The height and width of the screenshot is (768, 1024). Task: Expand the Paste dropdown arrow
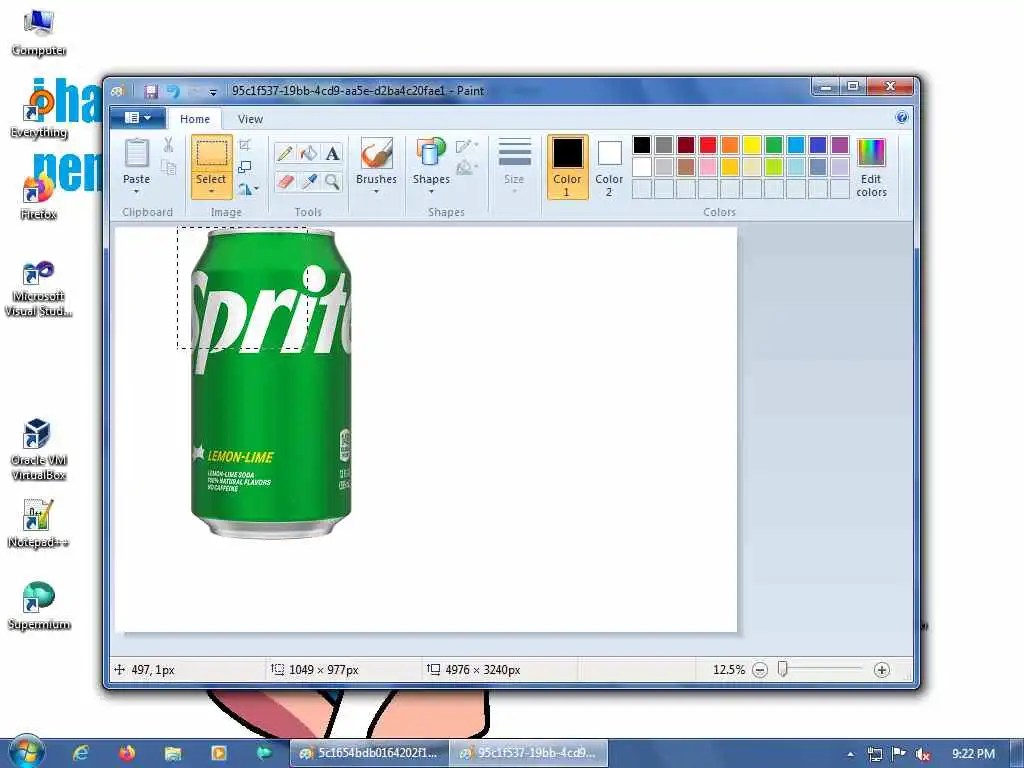136,192
